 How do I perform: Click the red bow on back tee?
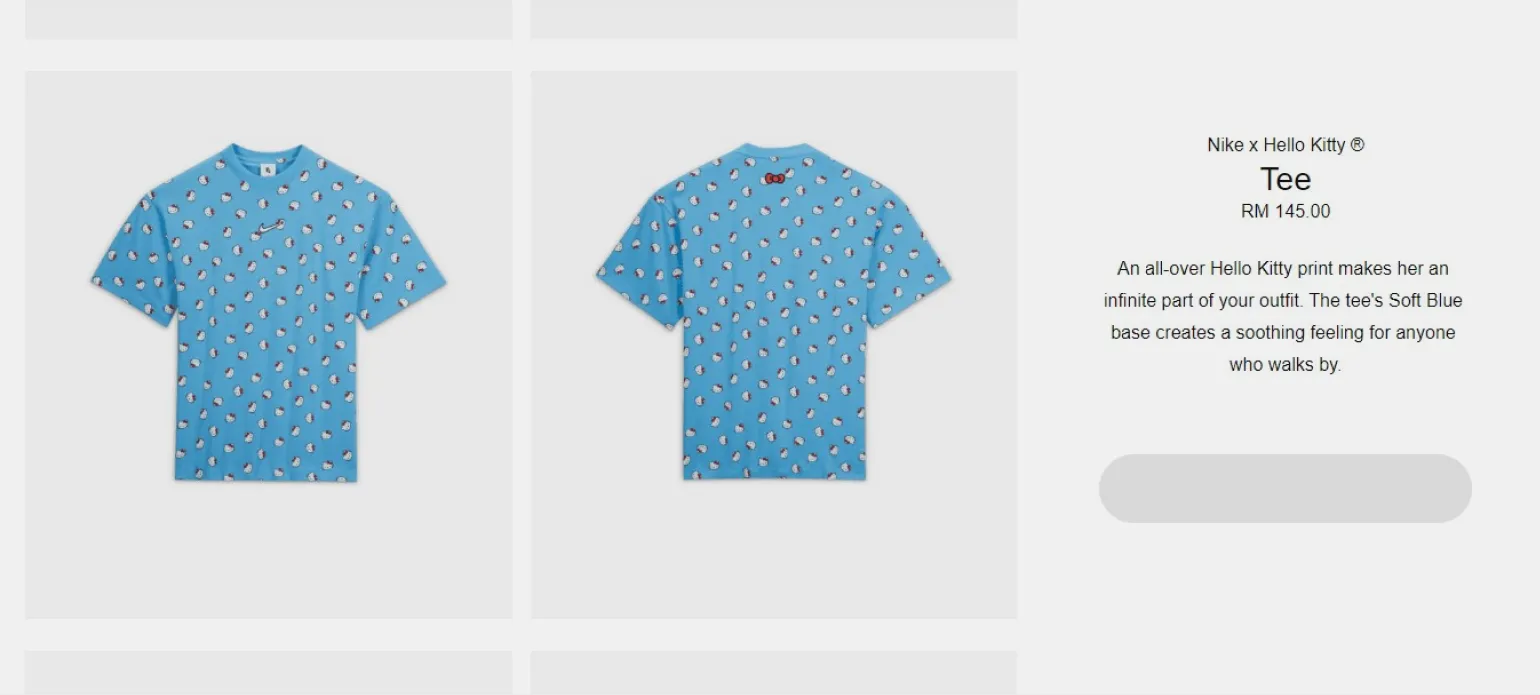pos(774,178)
